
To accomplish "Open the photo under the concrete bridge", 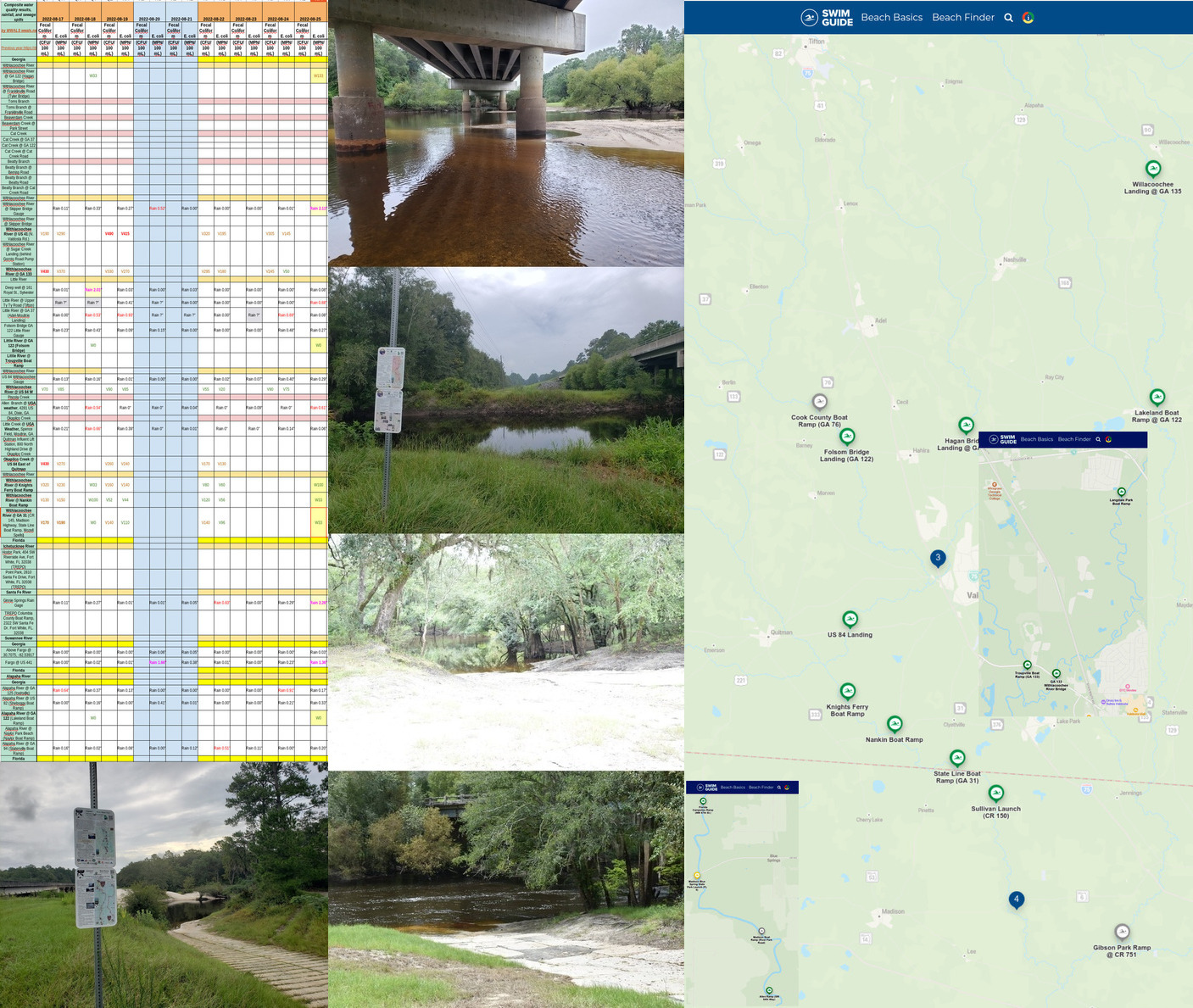I will 506,133.
